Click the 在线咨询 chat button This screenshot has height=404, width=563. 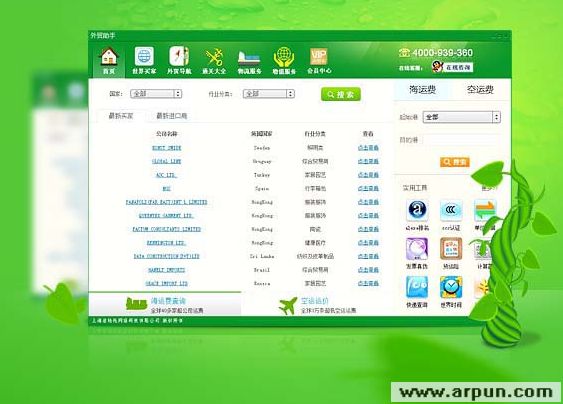tap(458, 67)
